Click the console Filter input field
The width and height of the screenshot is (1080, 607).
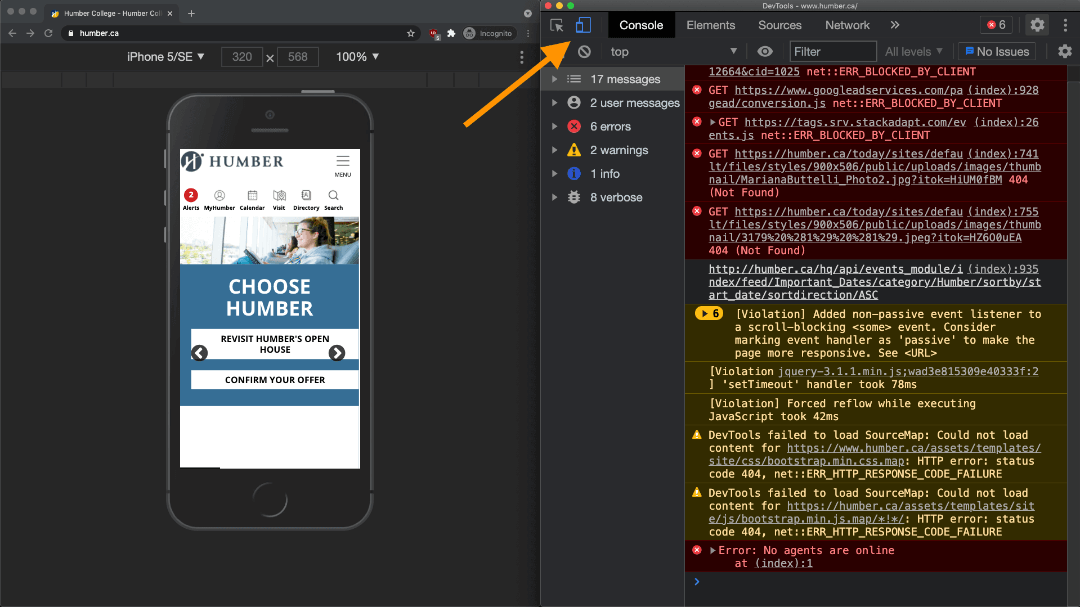pos(832,52)
